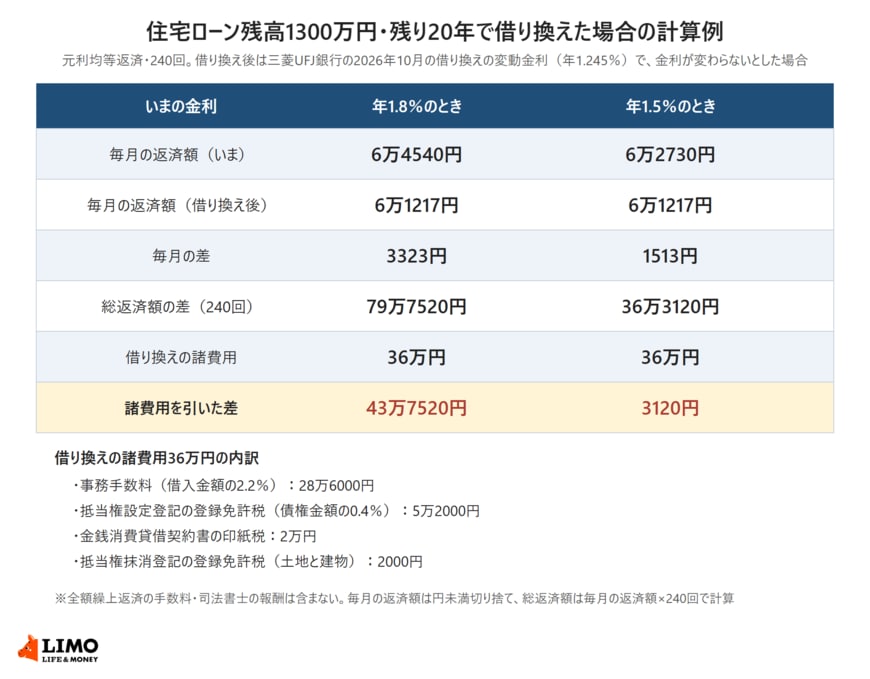The width and height of the screenshot is (870, 679).
Task: Click the red value 43万7520円
Action: coord(417,408)
